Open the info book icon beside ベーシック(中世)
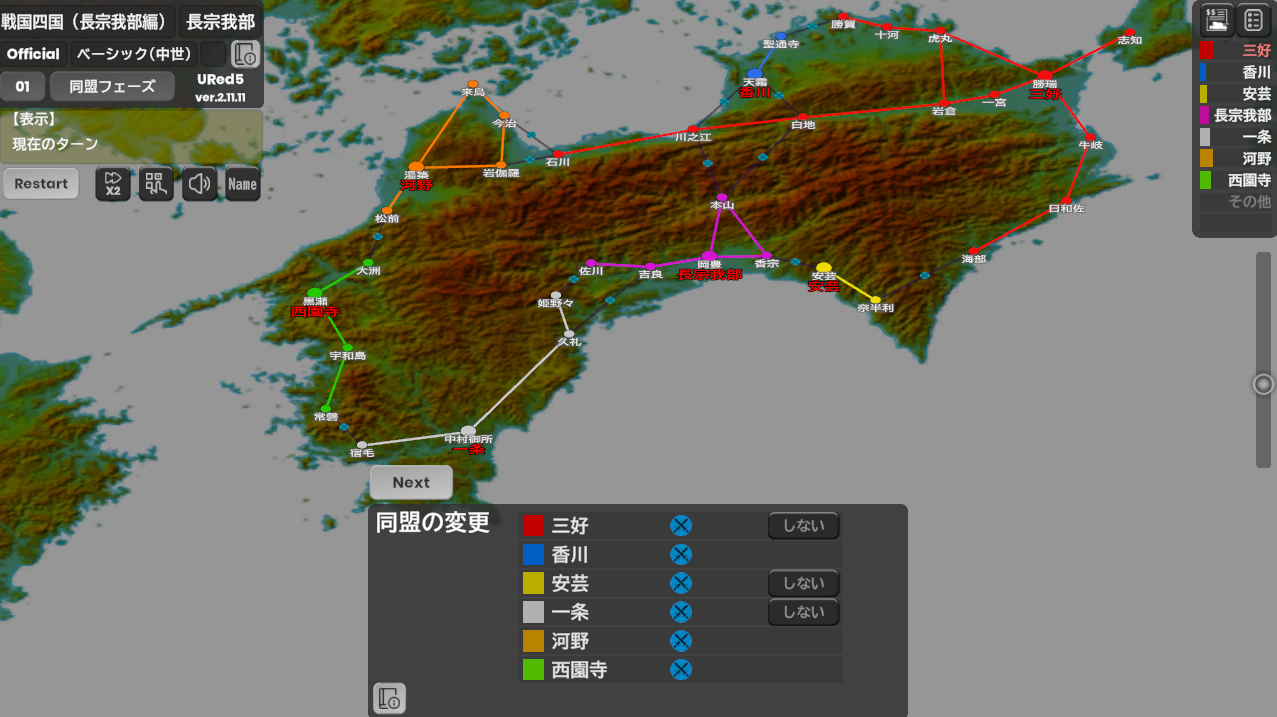Screen dimensions: 1277x717 (245, 54)
